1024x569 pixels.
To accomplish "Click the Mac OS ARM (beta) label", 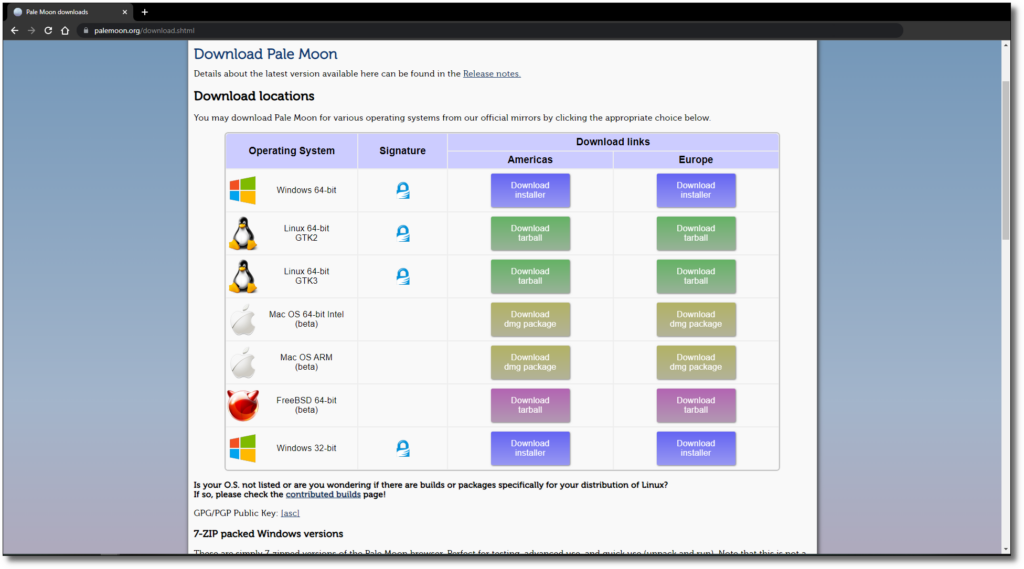I will (x=306, y=363).
